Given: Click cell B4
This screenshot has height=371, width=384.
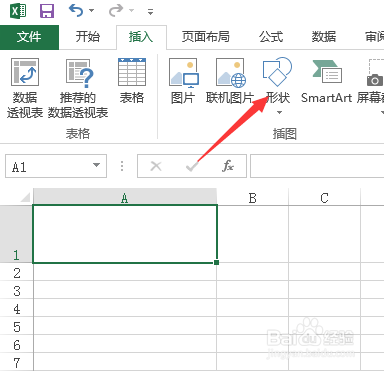Looking at the screenshot, I should [x=253, y=308].
